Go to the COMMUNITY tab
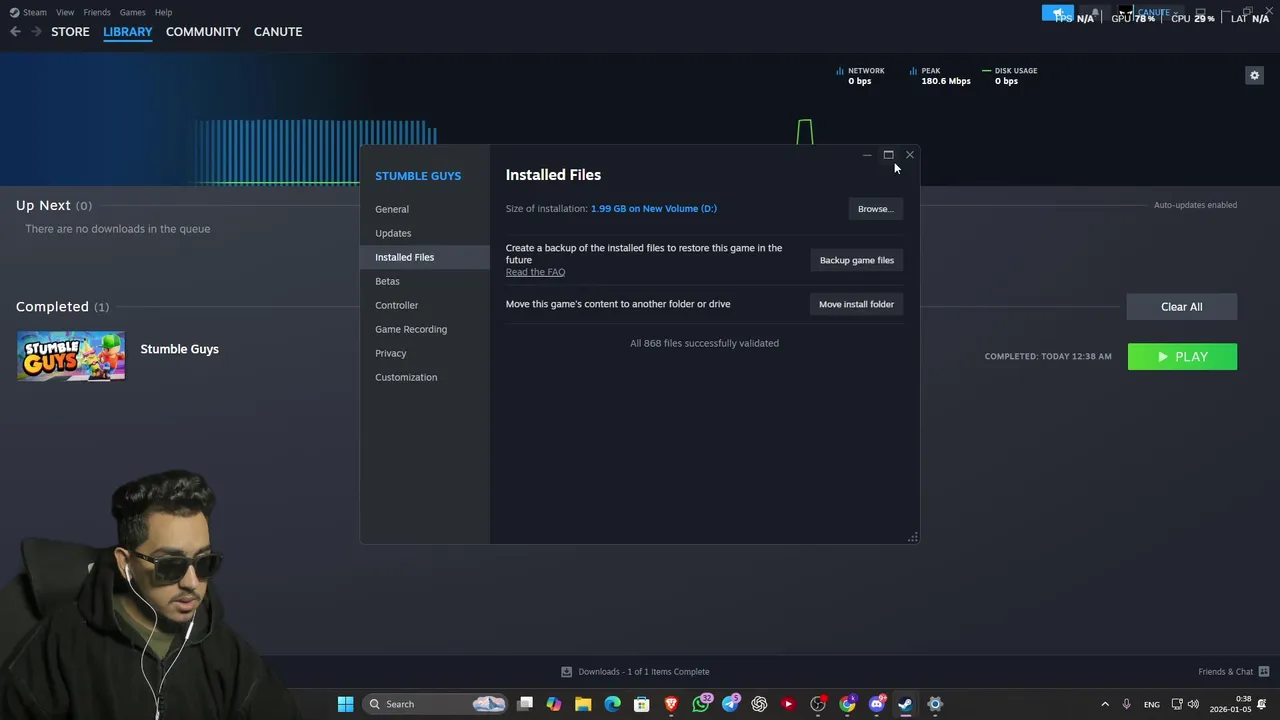 [x=203, y=31]
